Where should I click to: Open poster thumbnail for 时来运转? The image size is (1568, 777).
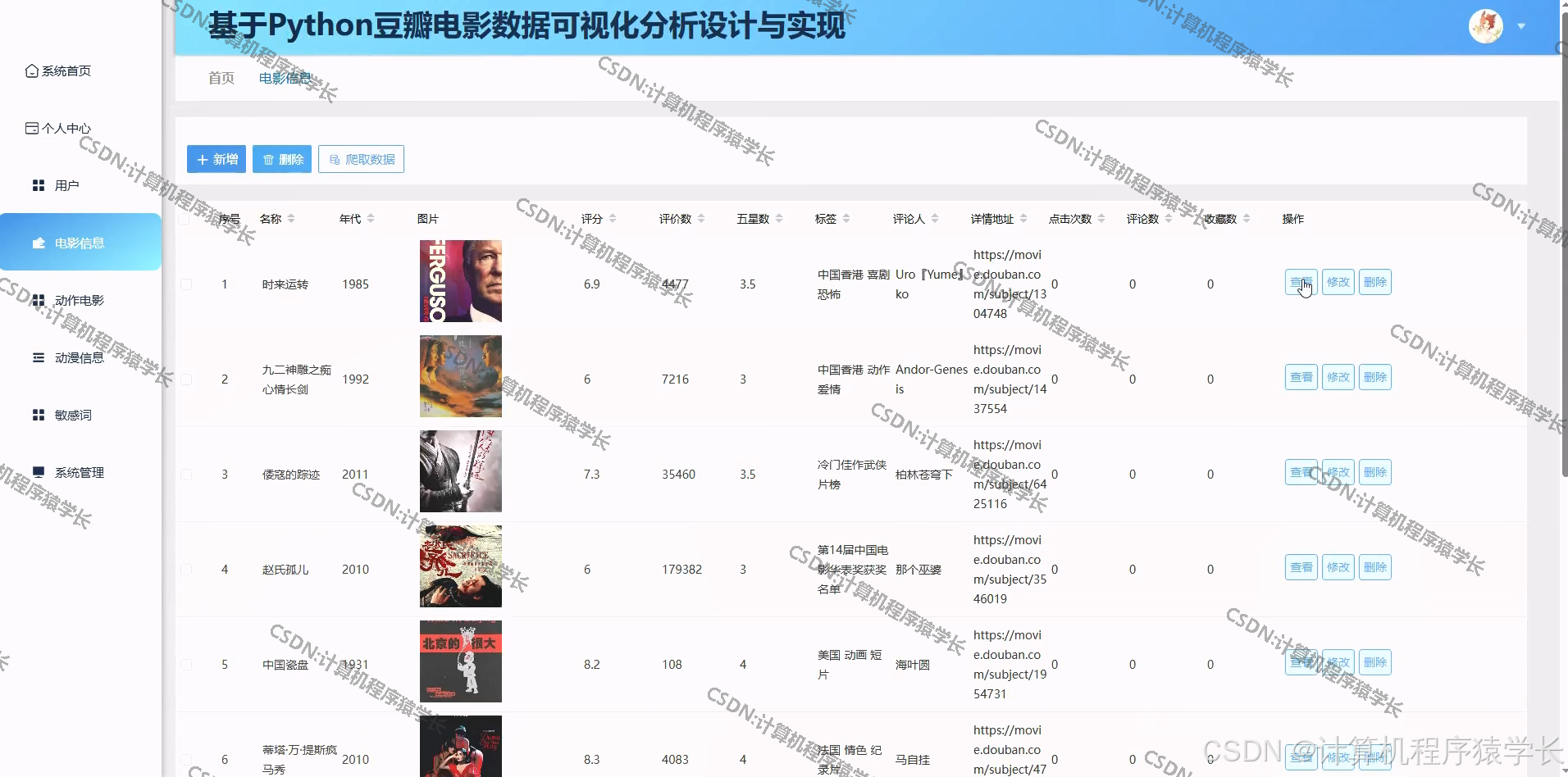coord(461,281)
